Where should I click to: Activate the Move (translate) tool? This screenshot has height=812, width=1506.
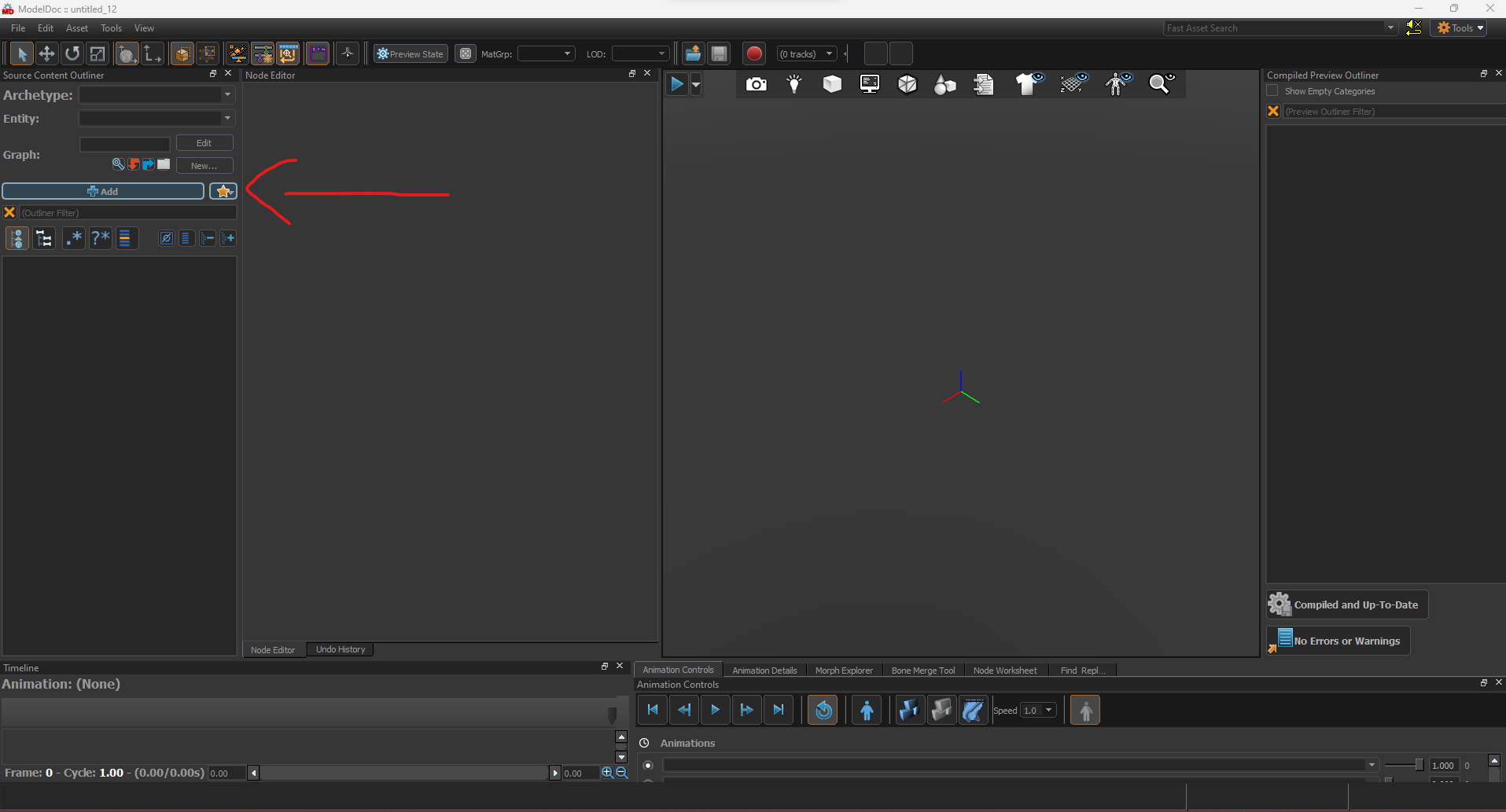coord(46,53)
